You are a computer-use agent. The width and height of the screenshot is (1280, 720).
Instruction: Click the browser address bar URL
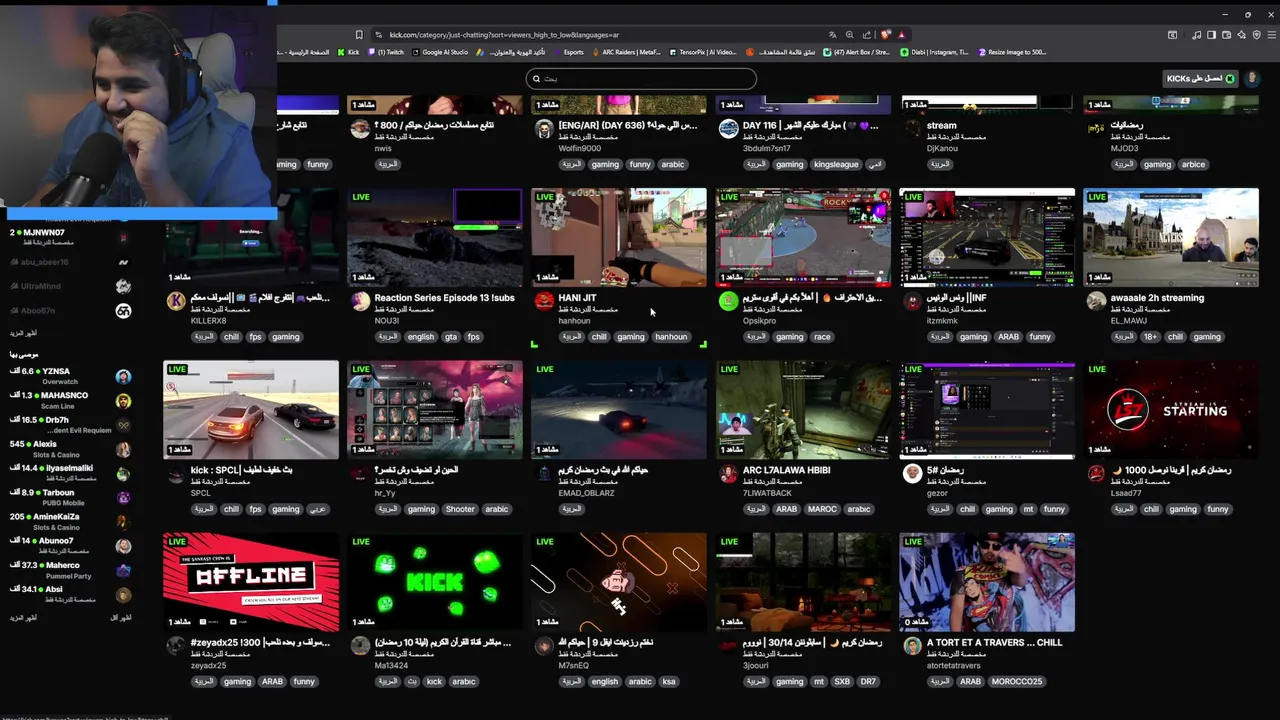coord(504,35)
